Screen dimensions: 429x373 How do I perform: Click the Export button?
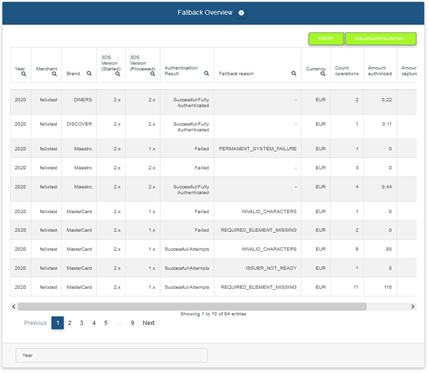click(x=326, y=39)
